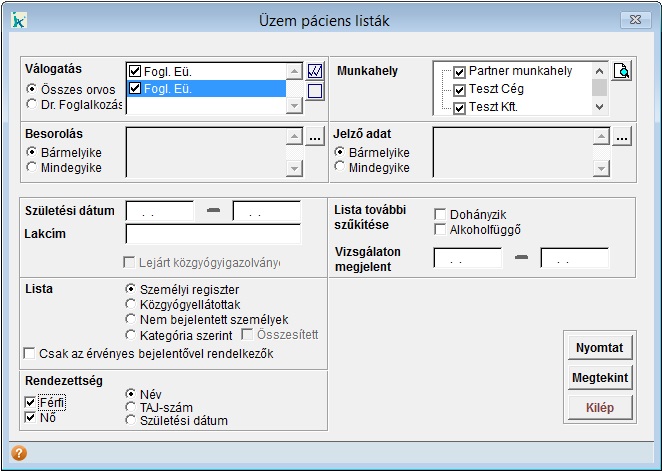The width and height of the screenshot is (662, 471).
Task: Select the Közgyógyellátottak list option
Action: click(131, 303)
